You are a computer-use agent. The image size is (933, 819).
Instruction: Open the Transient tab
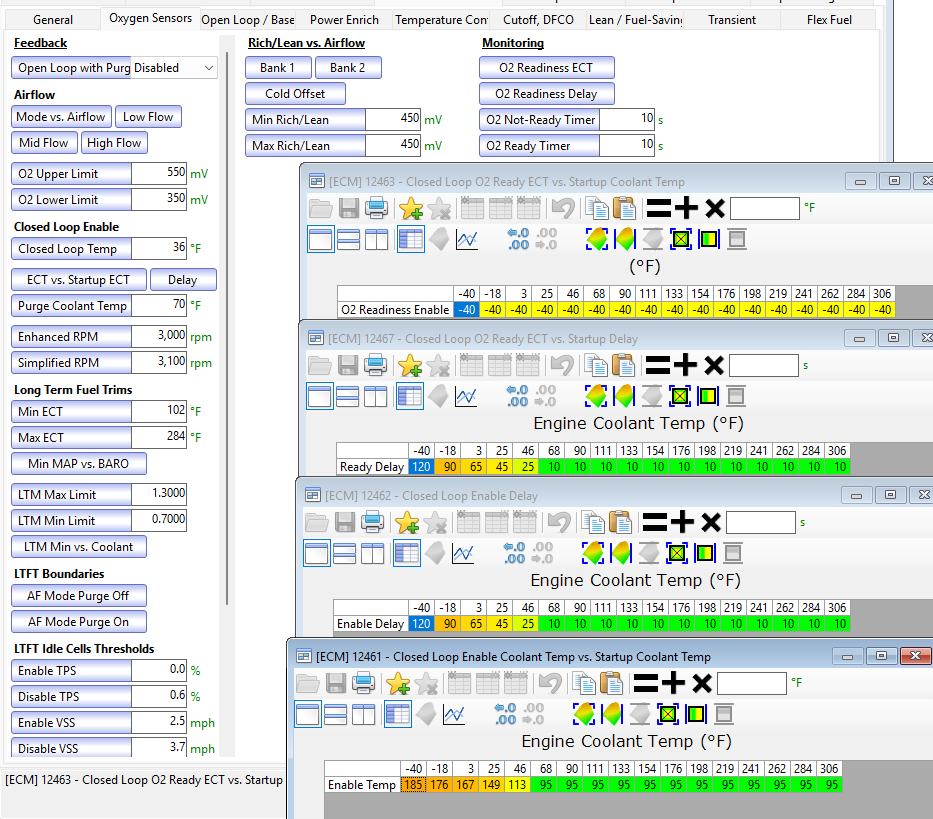(x=732, y=20)
